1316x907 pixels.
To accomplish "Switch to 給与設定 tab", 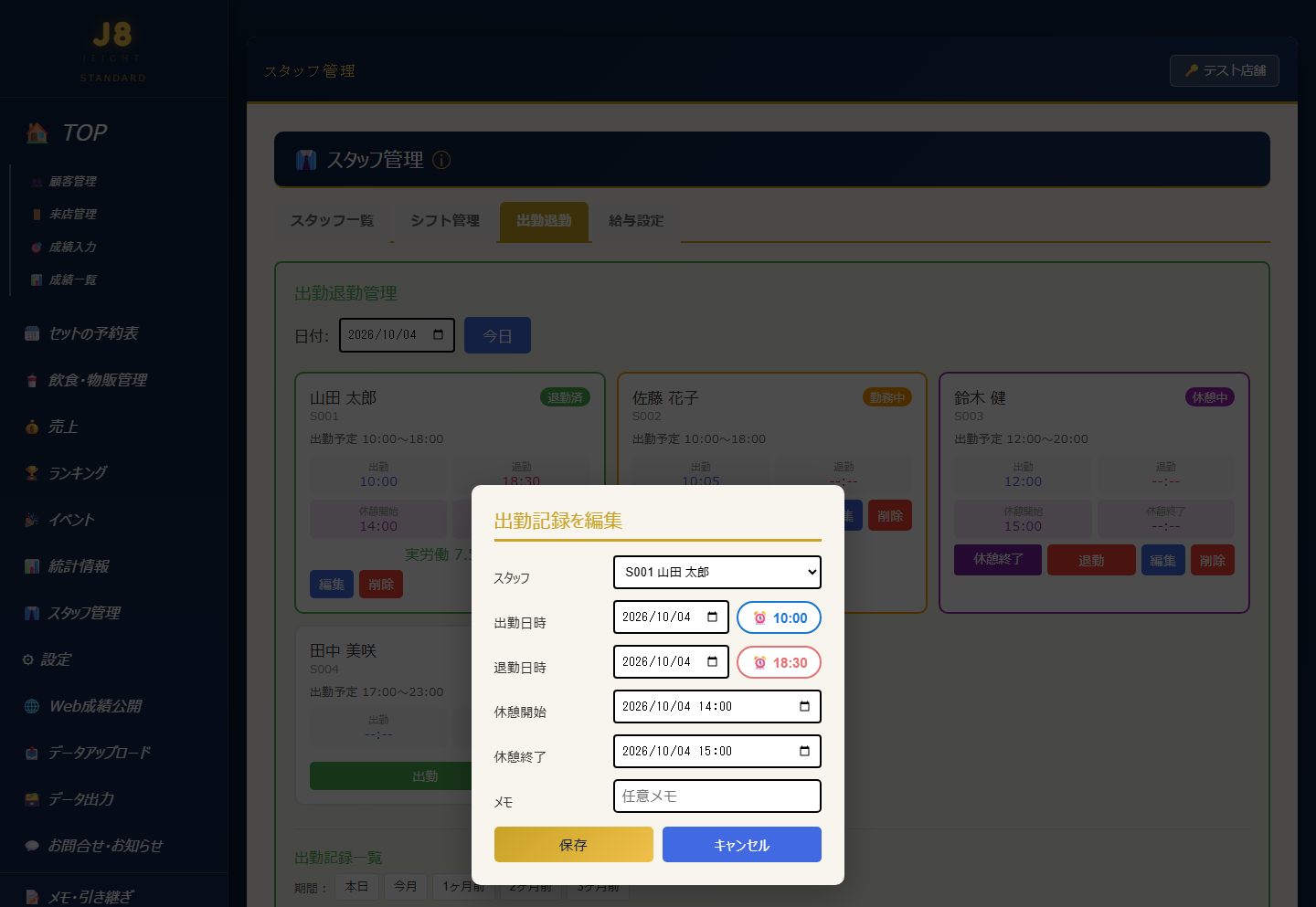I will (x=636, y=221).
